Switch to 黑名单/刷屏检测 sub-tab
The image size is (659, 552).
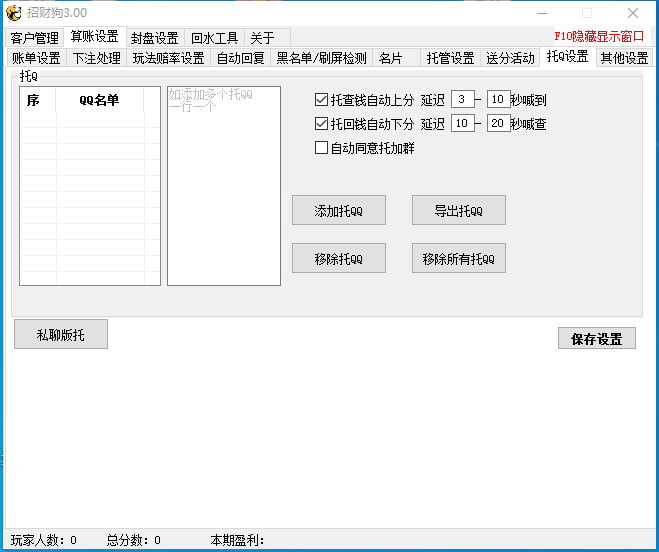click(x=321, y=58)
